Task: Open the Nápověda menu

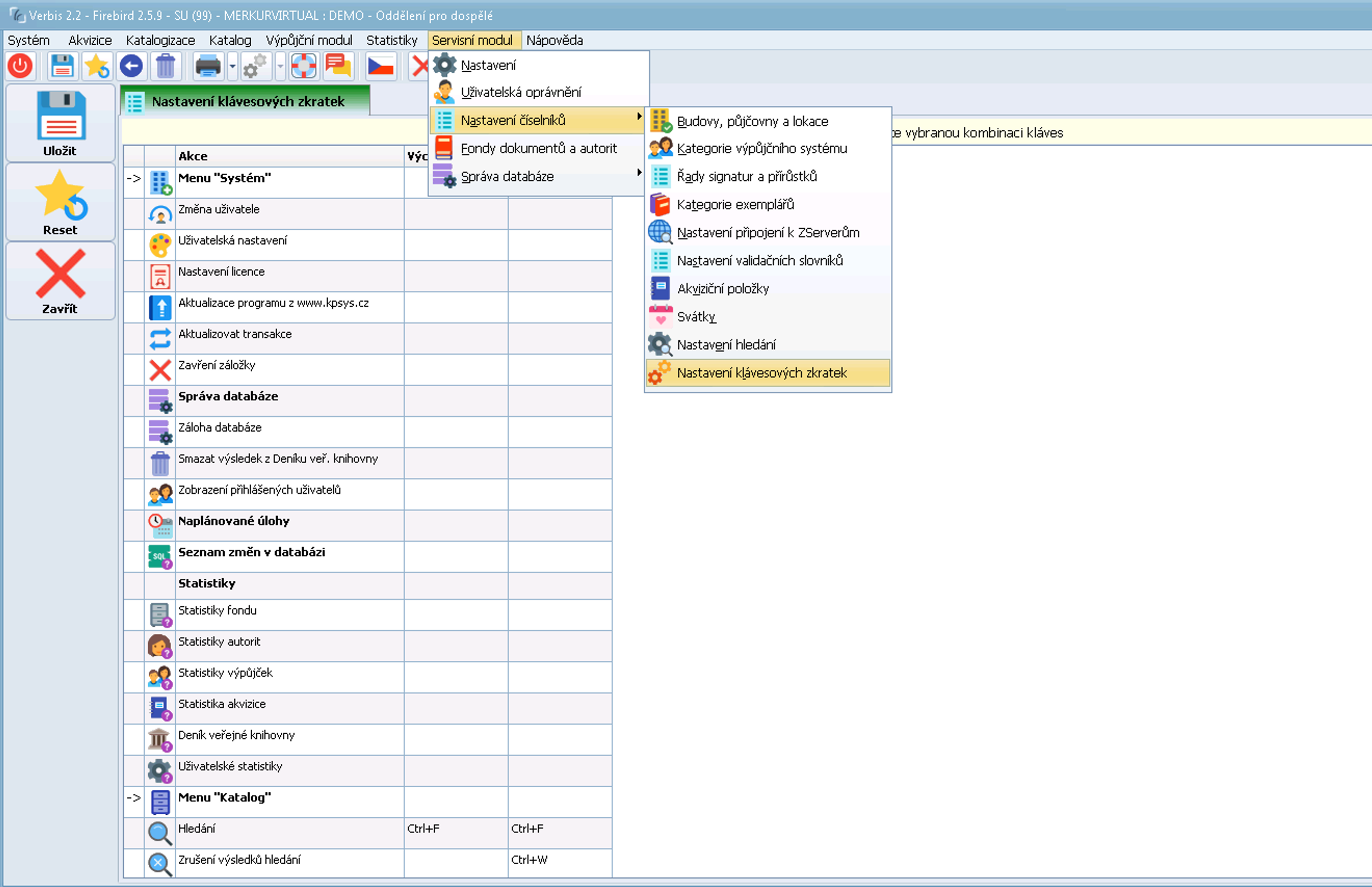Action: (554, 41)
